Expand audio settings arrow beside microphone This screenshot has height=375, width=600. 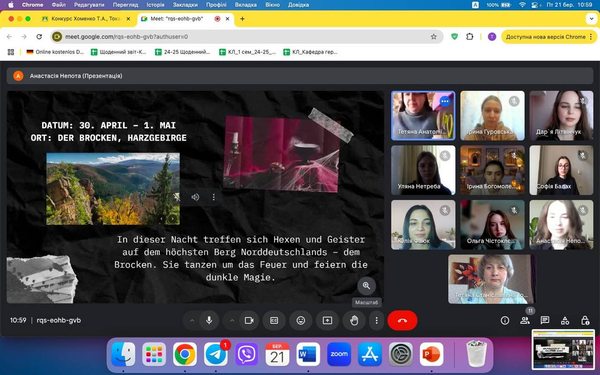192,320
